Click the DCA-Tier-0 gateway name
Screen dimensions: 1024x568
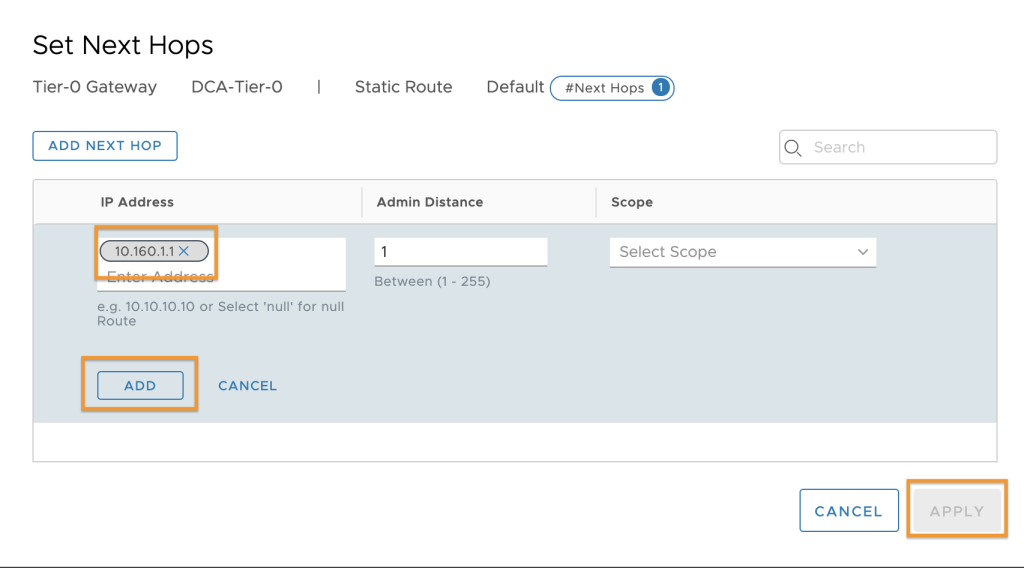coord(236,87)
